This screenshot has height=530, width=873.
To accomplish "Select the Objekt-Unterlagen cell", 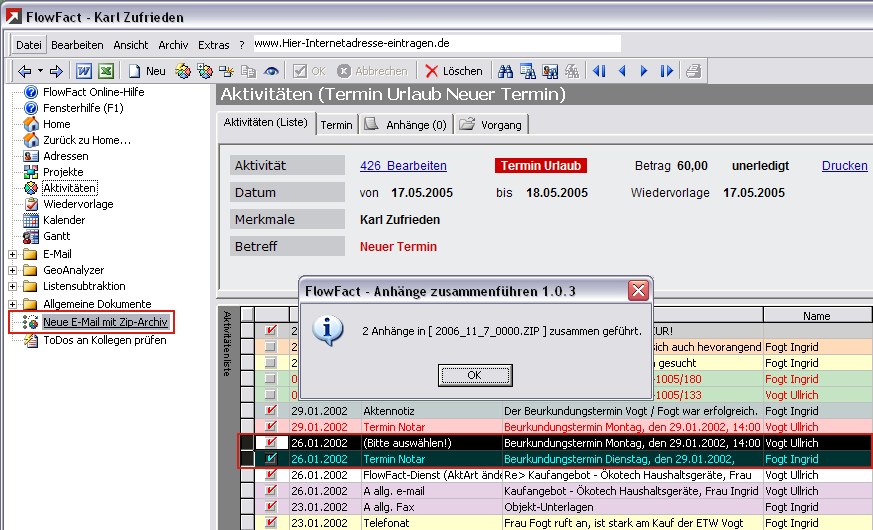I will (632, 507).
